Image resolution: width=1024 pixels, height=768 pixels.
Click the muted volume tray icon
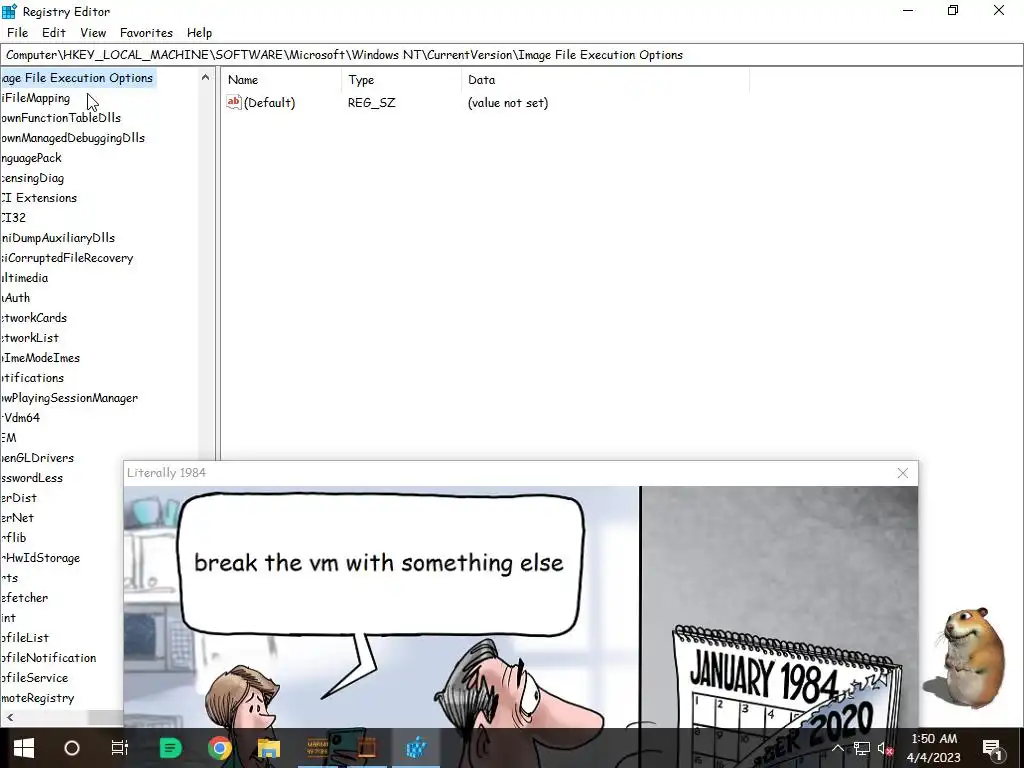click(885, 748)
